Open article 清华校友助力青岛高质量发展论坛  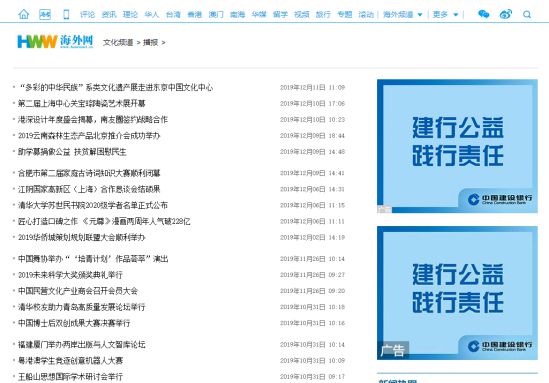point(82,307)
